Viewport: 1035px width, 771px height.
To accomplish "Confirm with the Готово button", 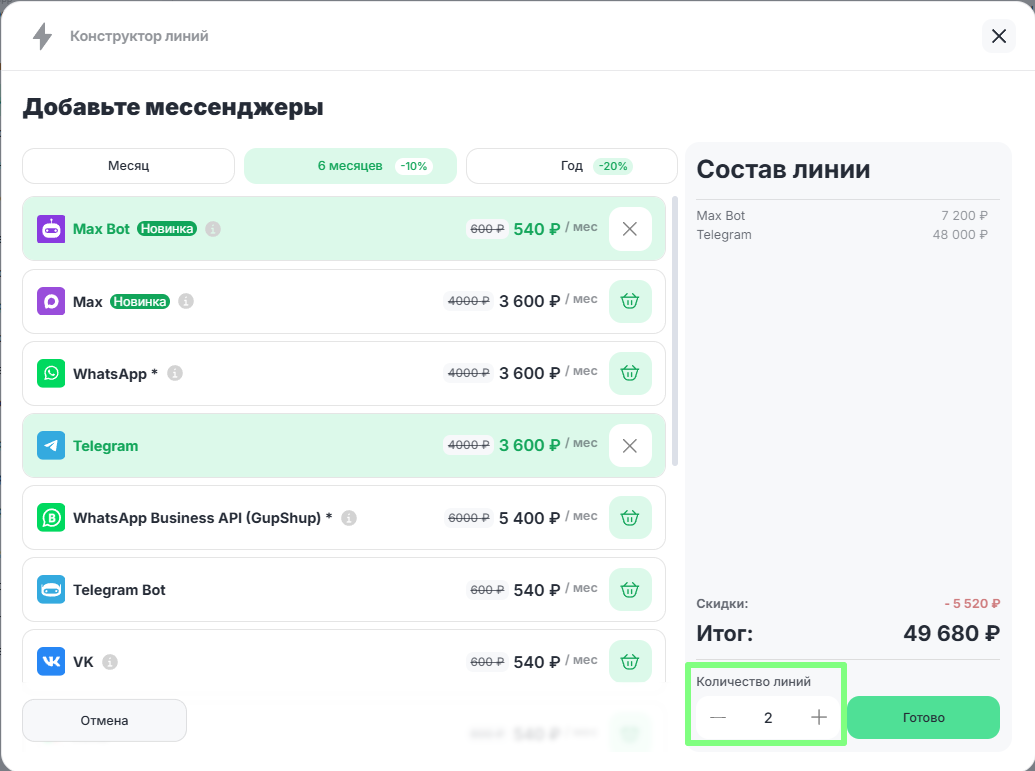I will click(923, 717).
